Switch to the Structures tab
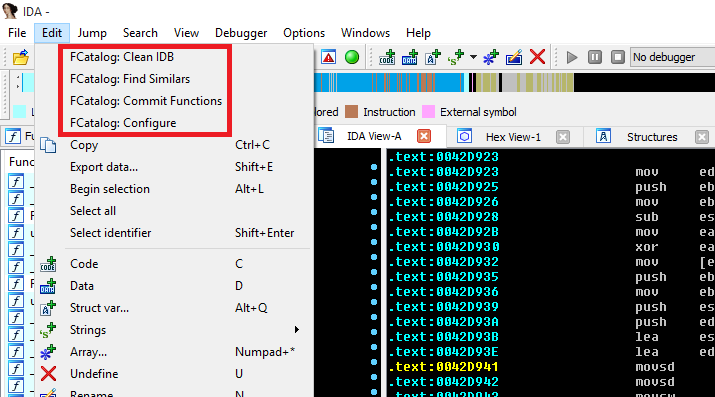The width and height of the screenshot is (715, 397). coord(652,137)
